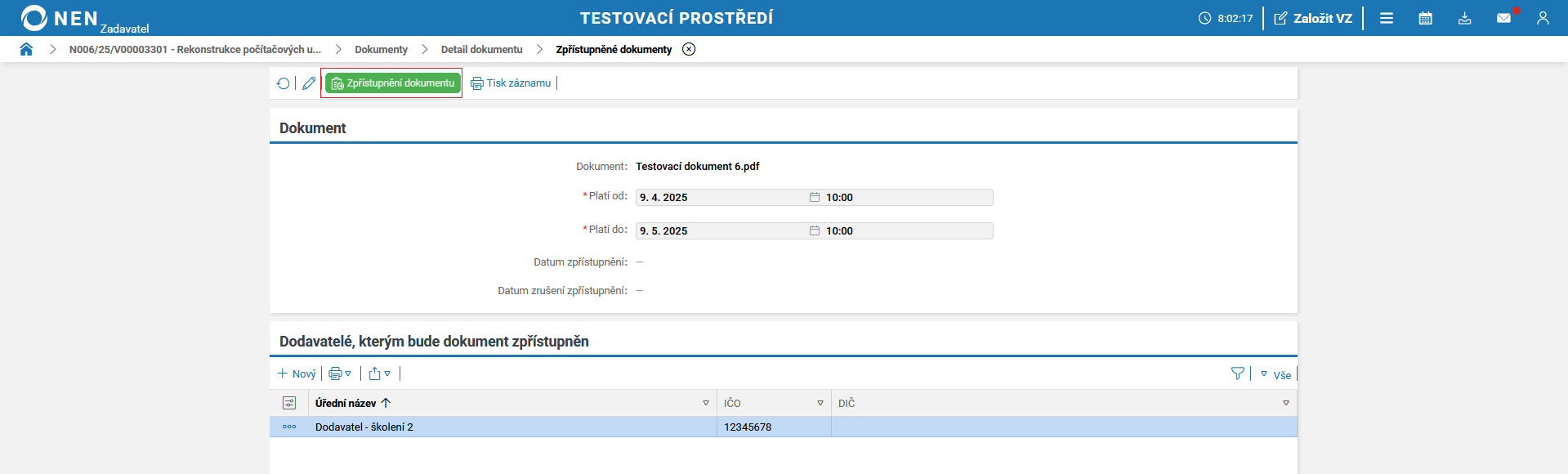Click the refresh record icon
Image resolution: width=1568 pixels, height=474 pixels.
click(x=283, y=83)
